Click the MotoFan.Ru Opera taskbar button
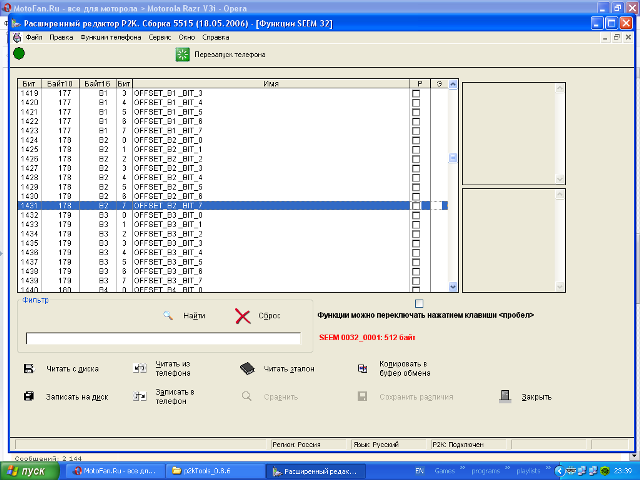The image size is (640, 480). click(116, 471)
